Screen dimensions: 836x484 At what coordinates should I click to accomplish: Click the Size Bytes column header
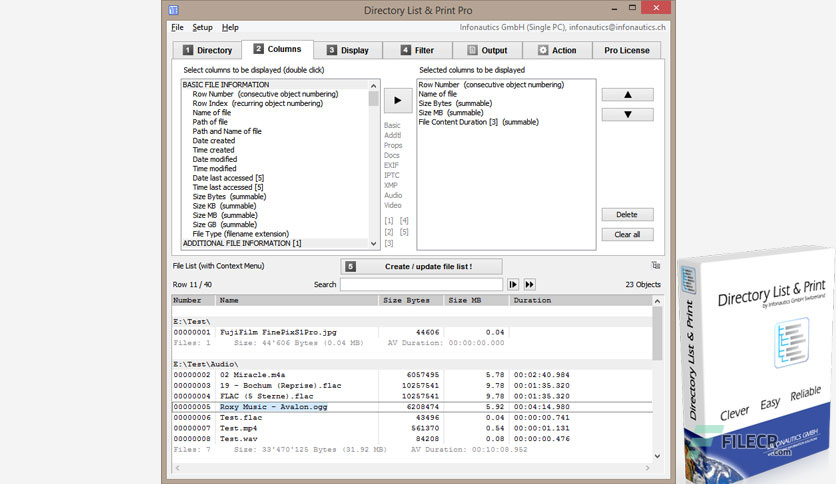(x=411, y=301)
